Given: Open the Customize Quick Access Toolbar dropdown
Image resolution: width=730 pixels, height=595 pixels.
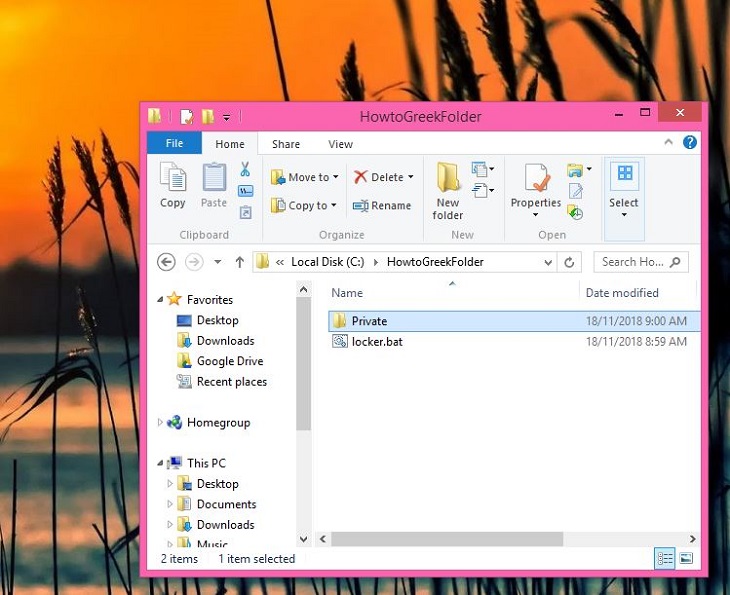Looking at the screenshot, I should click(226, 117).
